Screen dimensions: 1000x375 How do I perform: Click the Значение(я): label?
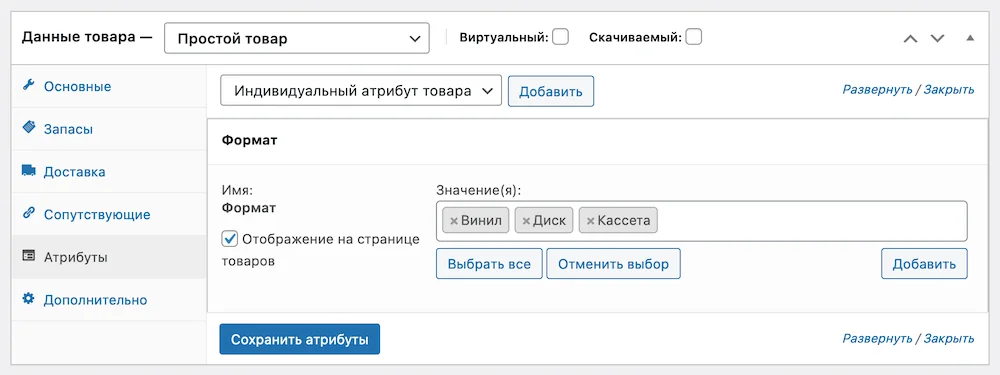(477, 189)
